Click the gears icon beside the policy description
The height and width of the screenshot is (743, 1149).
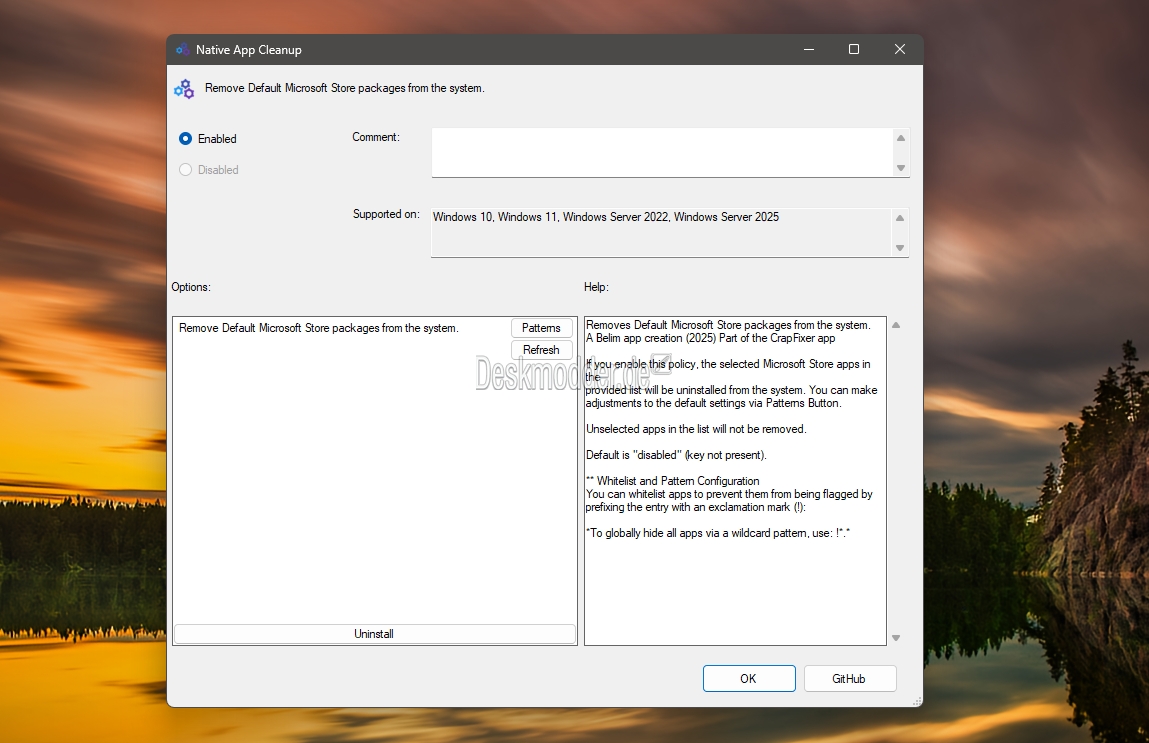pos(184,89)
